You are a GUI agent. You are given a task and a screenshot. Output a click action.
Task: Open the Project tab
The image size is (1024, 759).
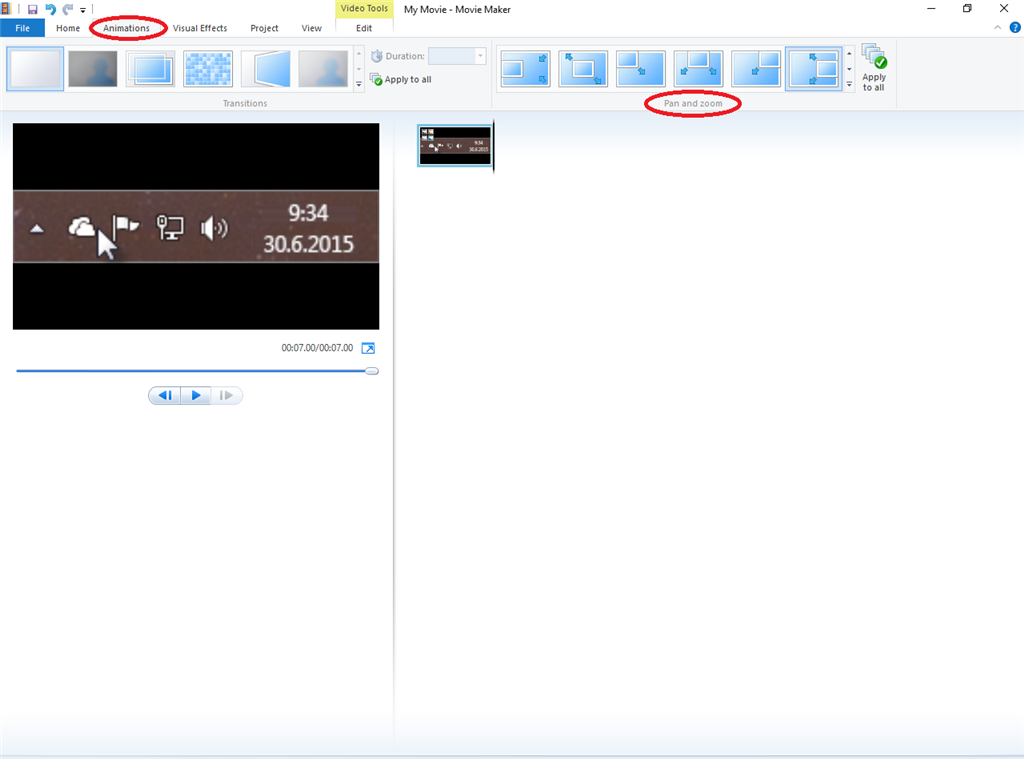[264, 28]
